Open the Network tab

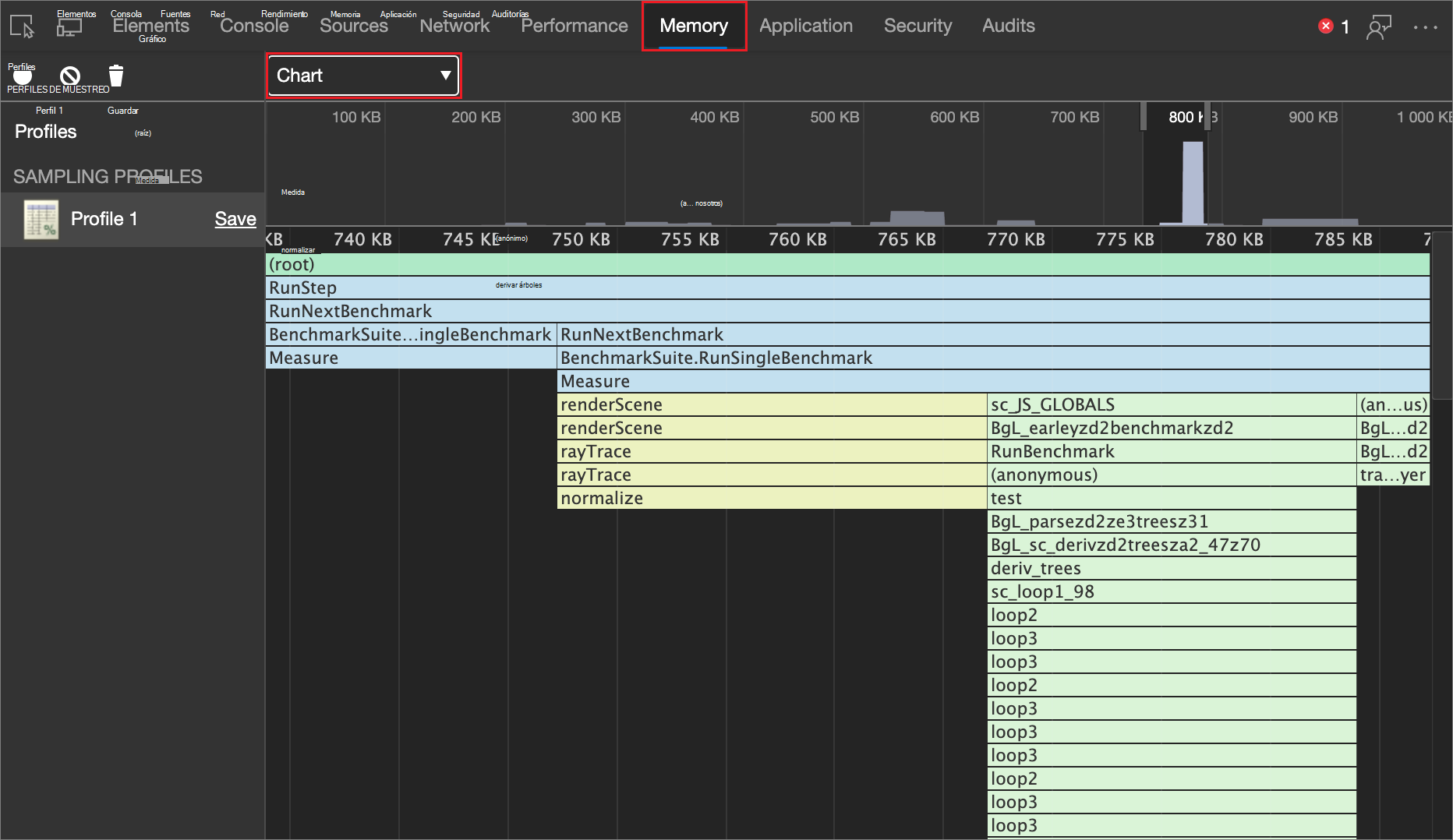[454, 26]
